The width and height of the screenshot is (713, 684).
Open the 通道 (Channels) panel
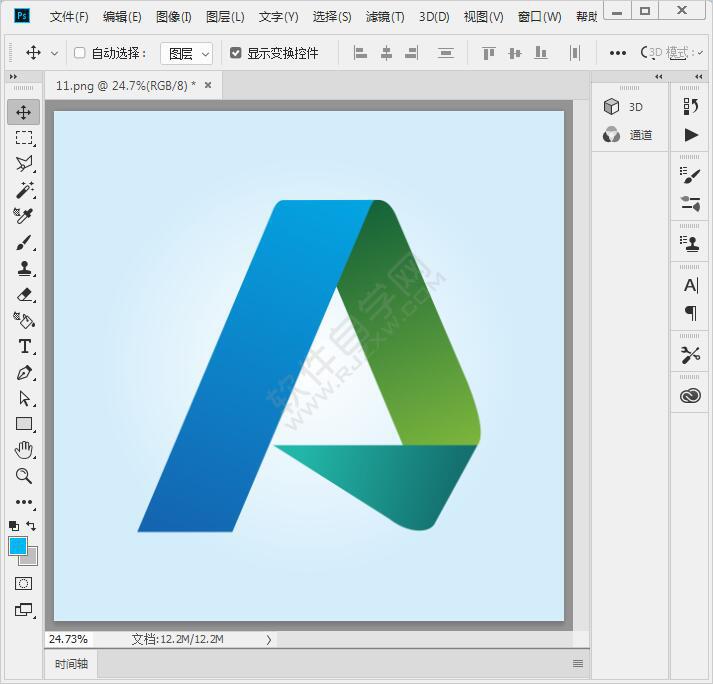click(627, 135)
